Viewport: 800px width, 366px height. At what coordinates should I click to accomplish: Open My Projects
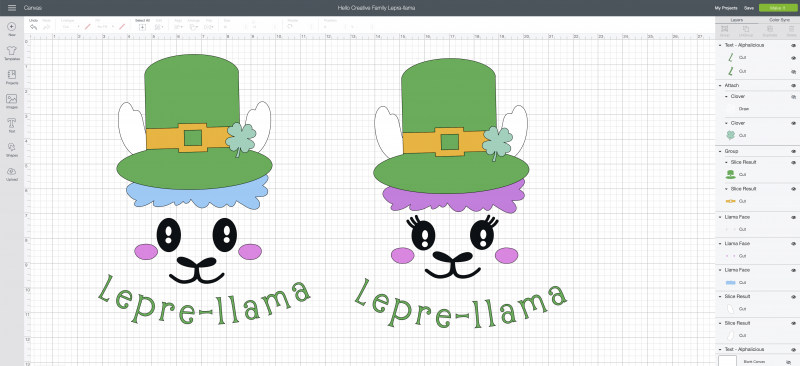coord(726,8)
